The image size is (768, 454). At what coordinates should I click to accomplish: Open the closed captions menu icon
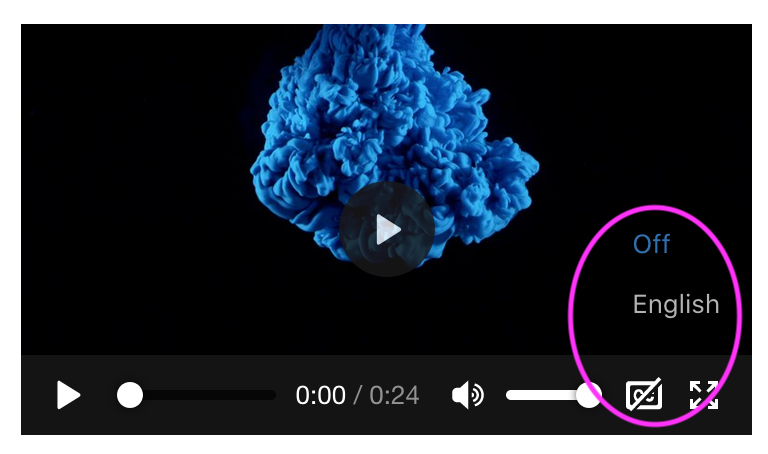[644, 395]
